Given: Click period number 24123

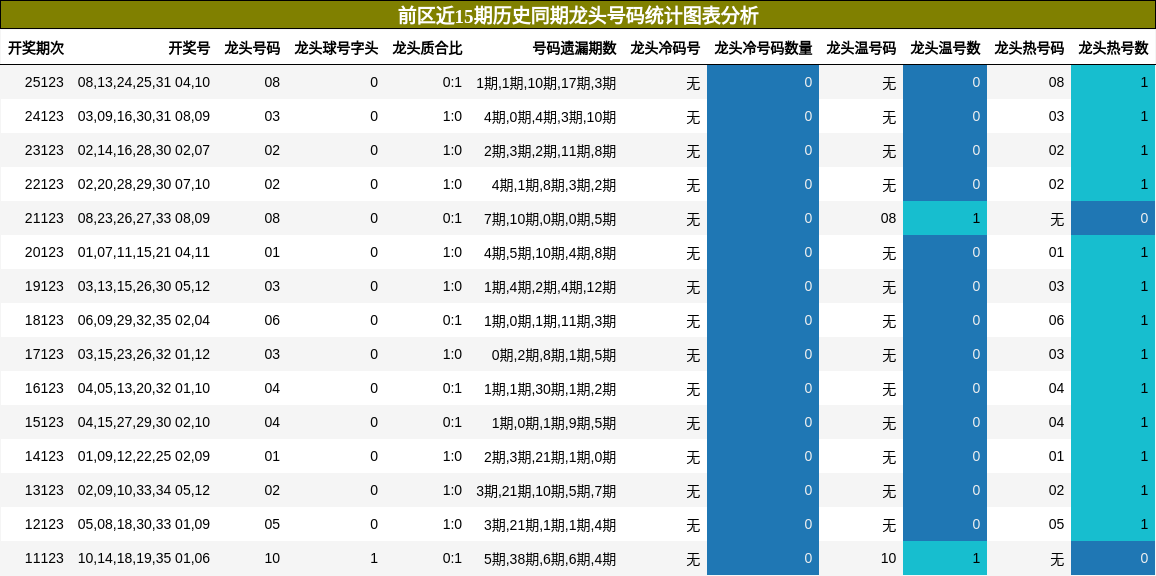Looking at the screenshot, I should click(44, 117).
